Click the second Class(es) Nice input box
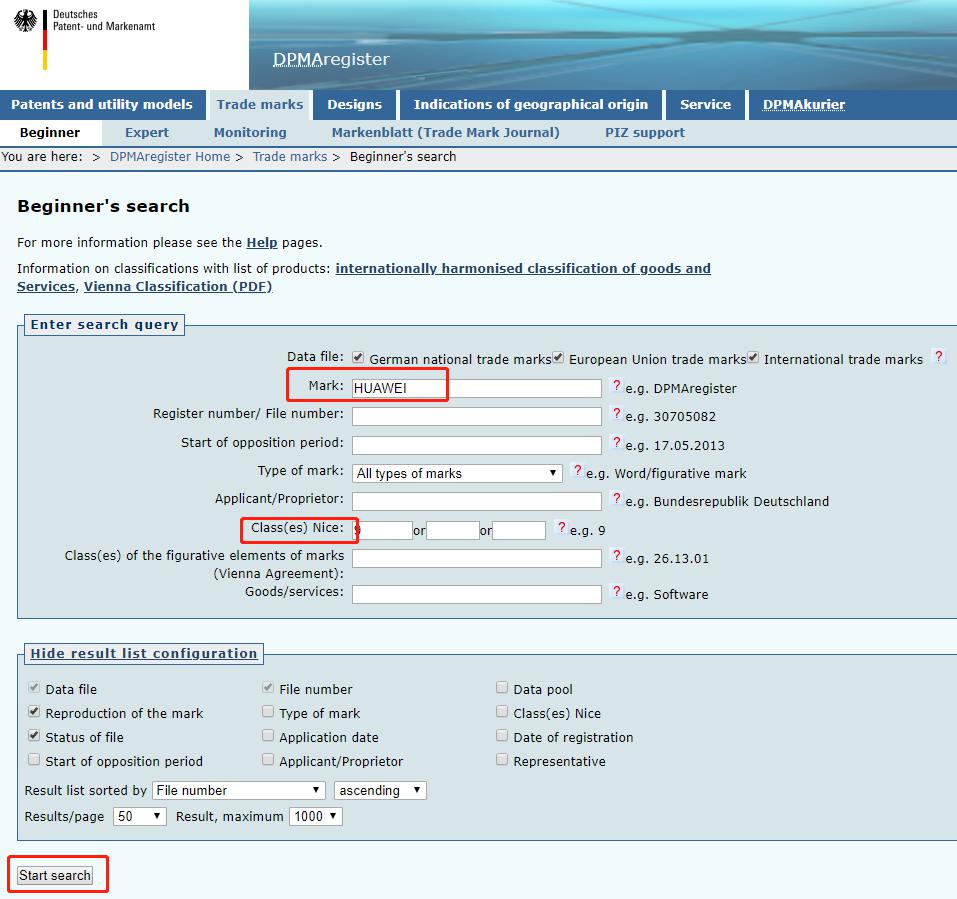Viewport: 957px width, 899px height. (x=453, y=530)
